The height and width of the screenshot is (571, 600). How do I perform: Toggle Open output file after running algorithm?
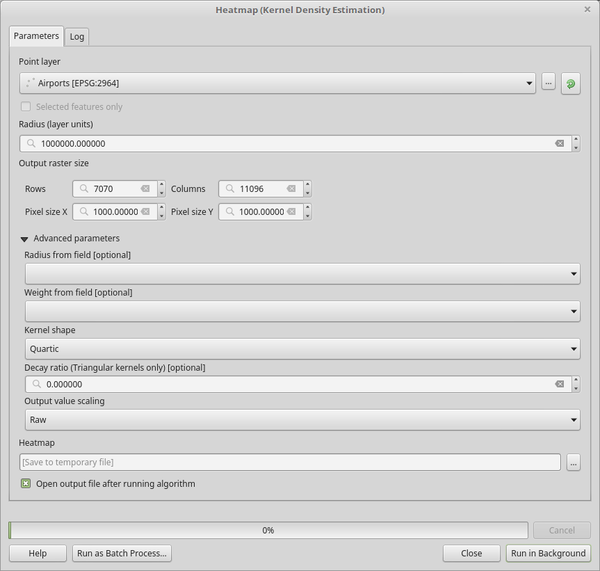[26, 484]
